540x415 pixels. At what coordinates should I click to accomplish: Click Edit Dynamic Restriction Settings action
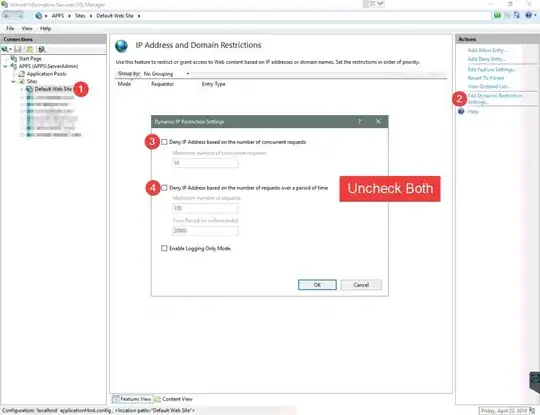495,98
